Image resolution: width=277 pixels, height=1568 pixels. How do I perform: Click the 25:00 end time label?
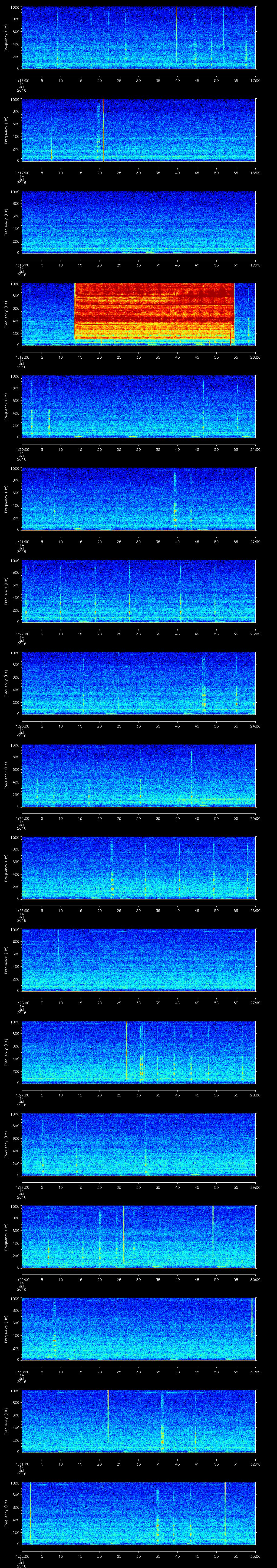255,818
